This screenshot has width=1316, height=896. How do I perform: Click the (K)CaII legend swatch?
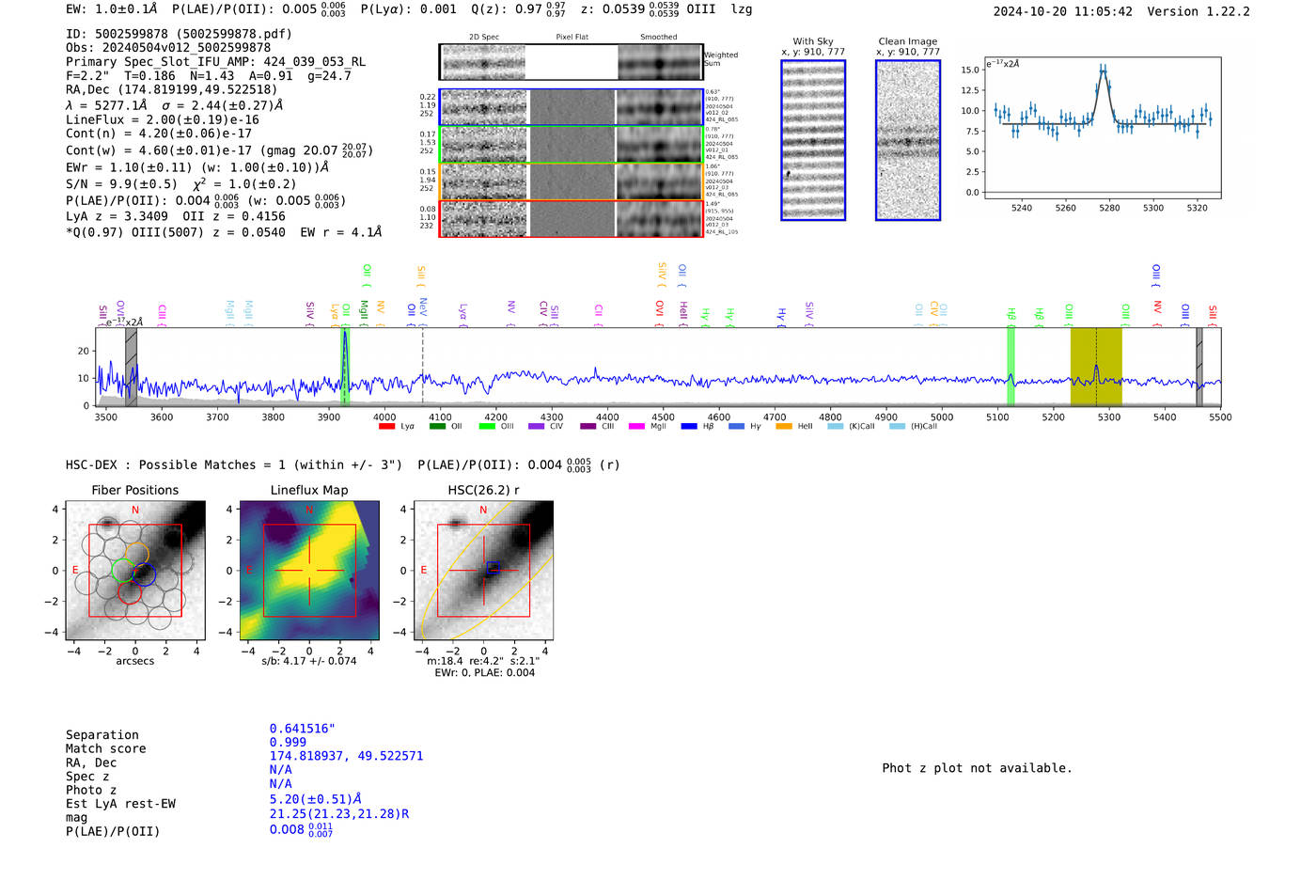click(x=835, y=426)
